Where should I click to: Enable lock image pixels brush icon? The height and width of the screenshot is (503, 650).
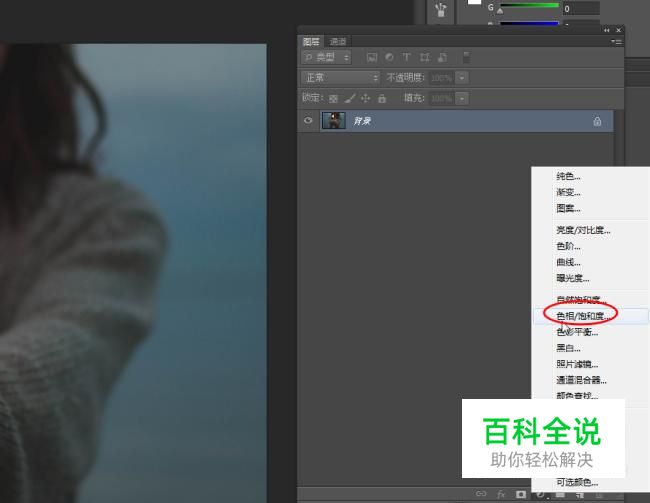[350, 99]
